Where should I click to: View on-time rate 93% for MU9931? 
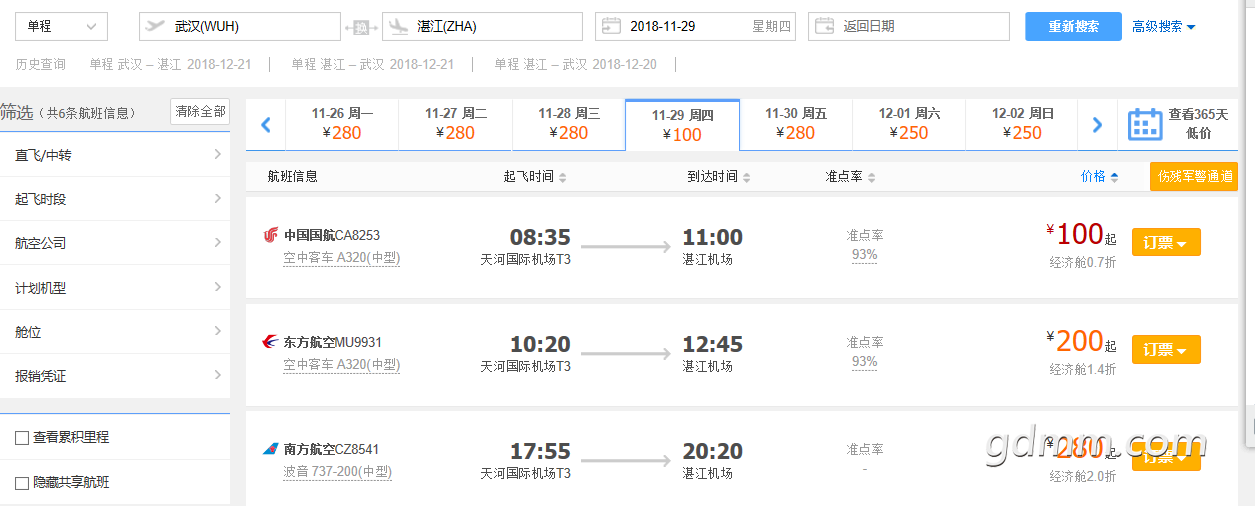coord(864,362)
